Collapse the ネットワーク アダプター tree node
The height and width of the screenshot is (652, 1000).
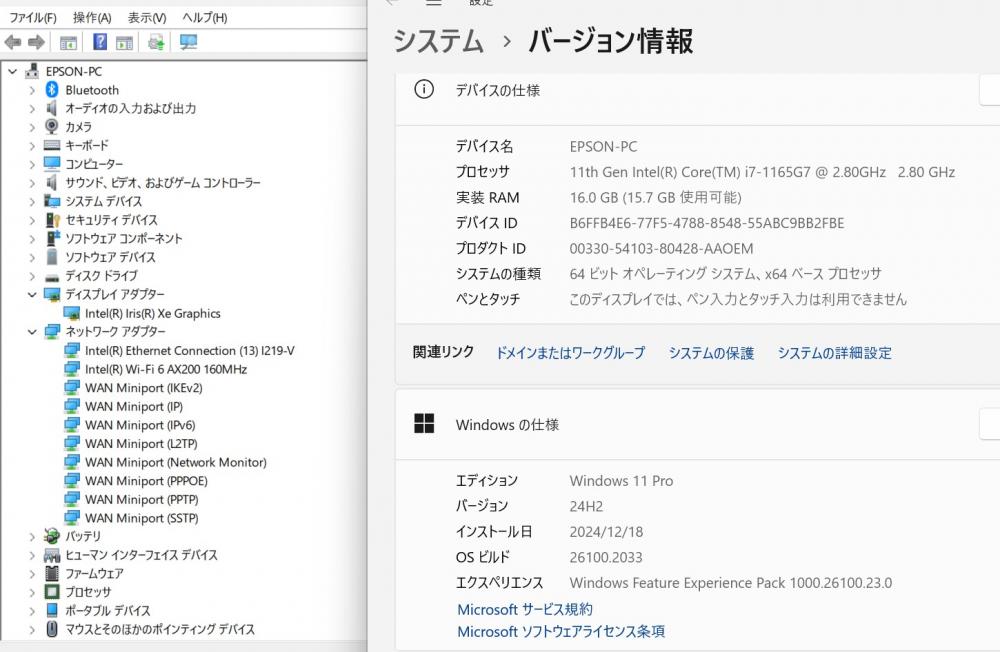[x=32, y=332]
